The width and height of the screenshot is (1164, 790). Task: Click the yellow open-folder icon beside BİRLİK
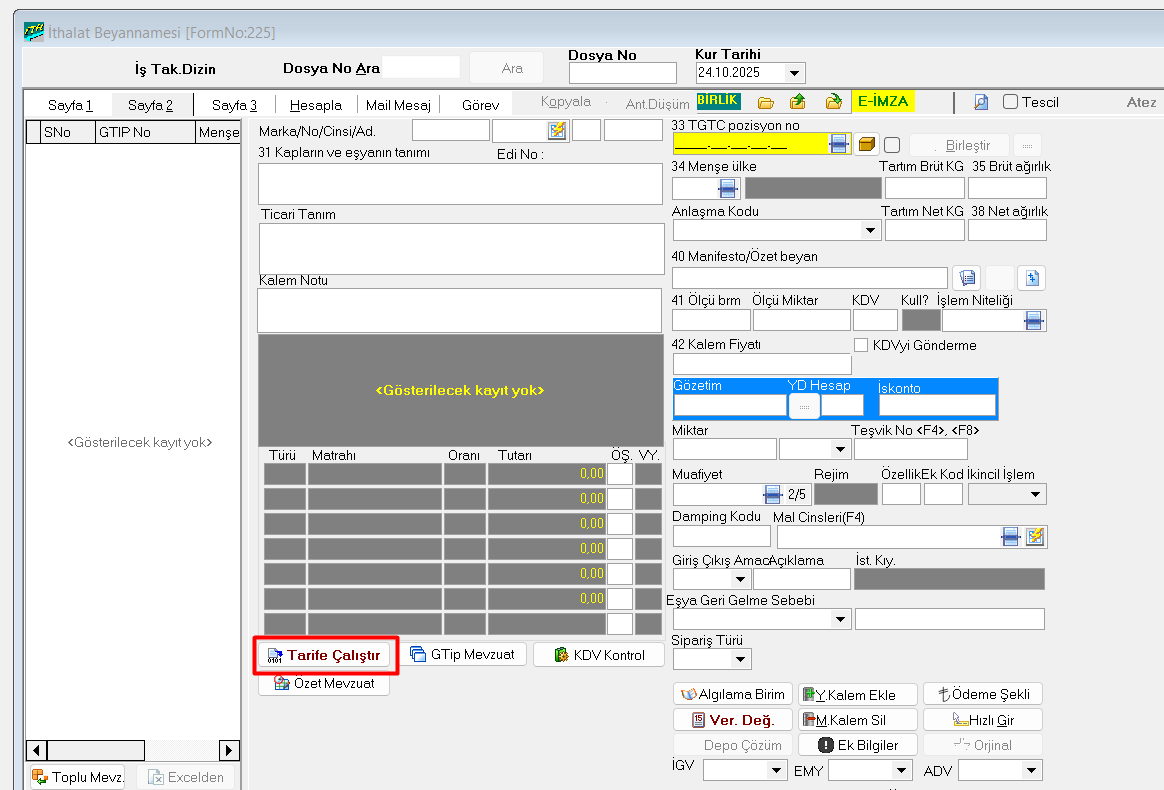tap(766, 102)
